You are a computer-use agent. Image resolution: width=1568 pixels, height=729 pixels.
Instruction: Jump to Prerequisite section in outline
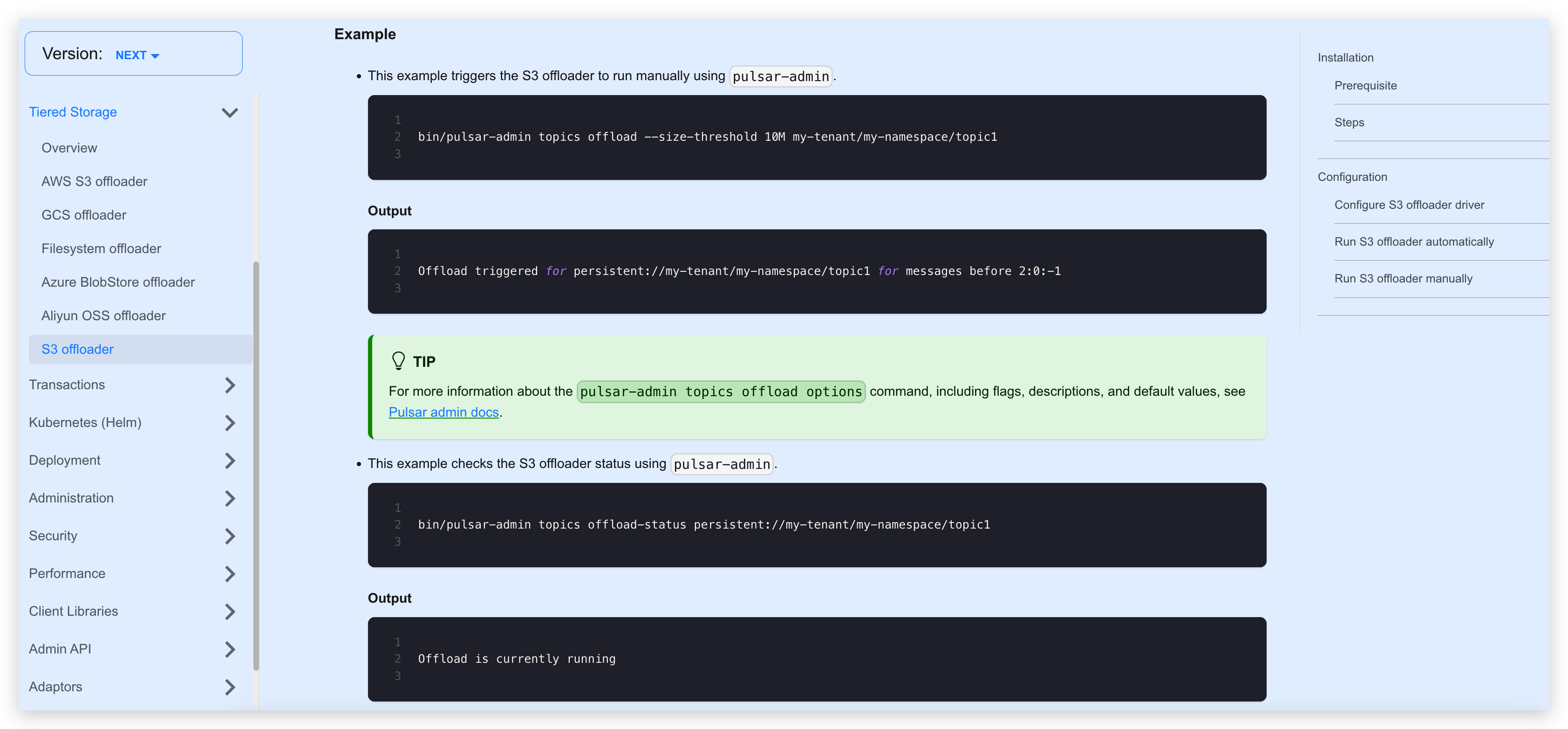click(x=1365, y=85)
